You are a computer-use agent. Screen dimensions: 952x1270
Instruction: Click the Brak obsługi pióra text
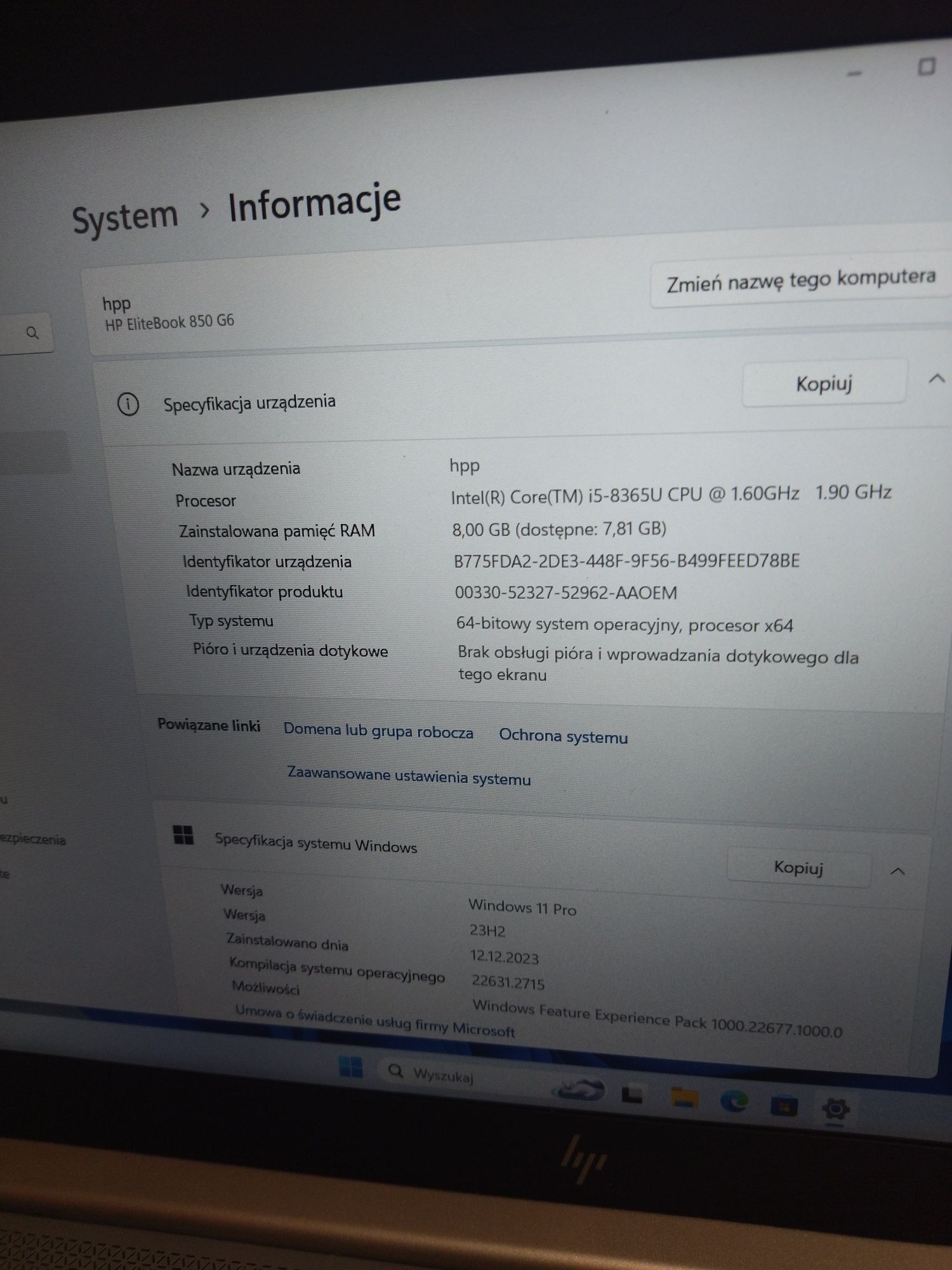click(658, 664)
